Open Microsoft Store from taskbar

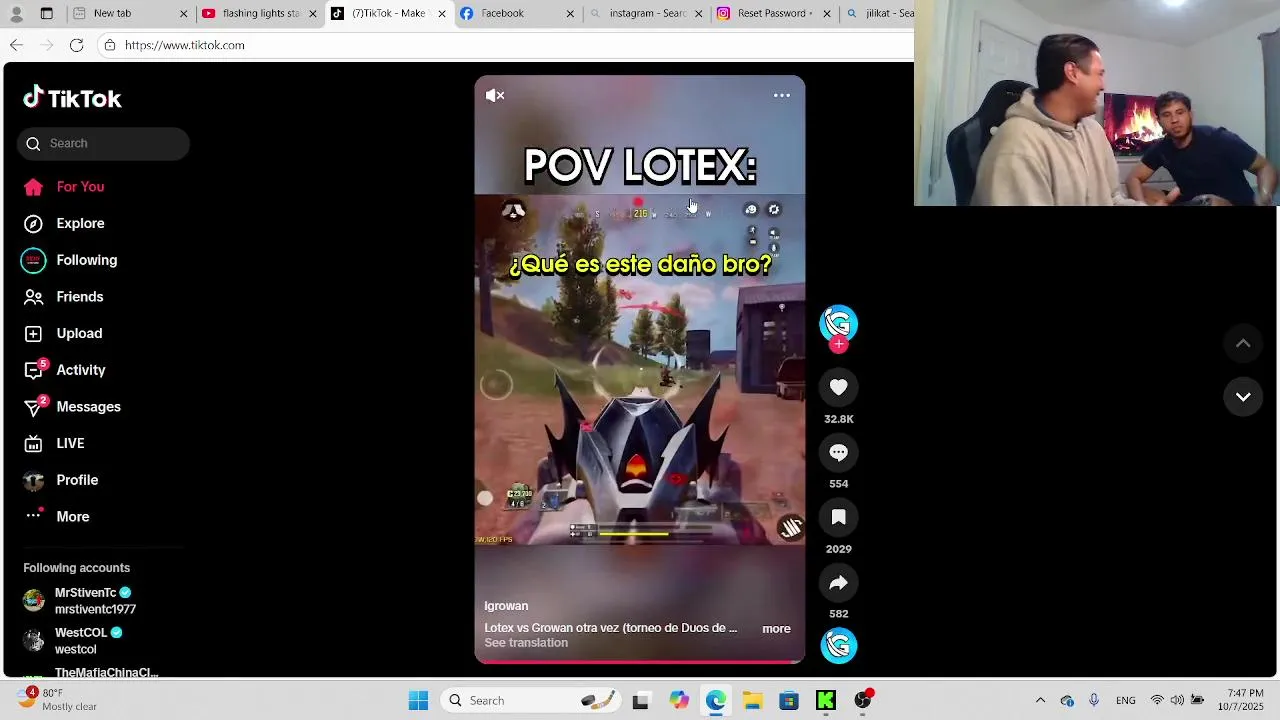789,700
